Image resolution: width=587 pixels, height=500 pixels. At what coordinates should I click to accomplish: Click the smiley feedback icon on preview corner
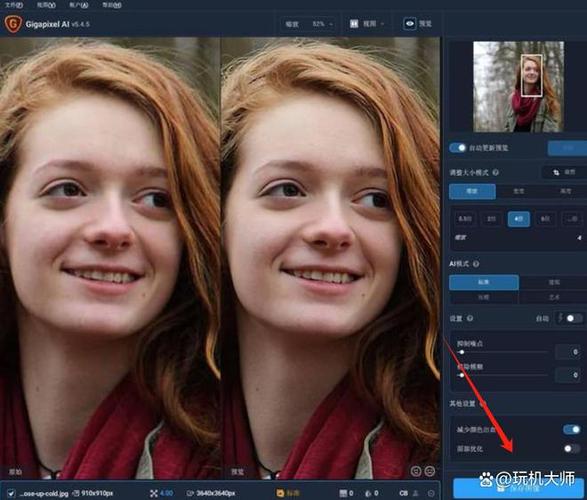(x=429, y=471)
